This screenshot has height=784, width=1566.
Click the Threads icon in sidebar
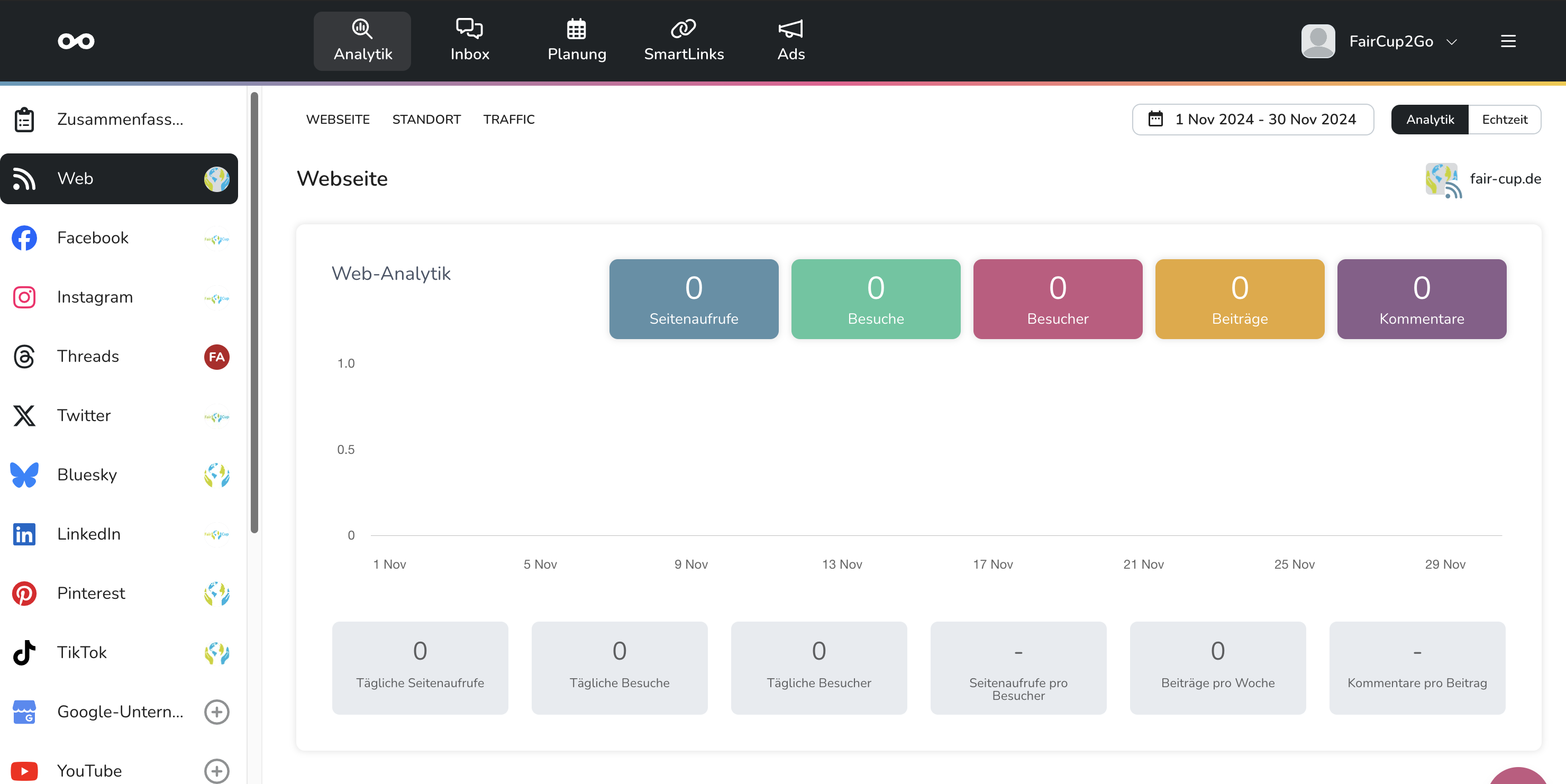click(x=24, y=356)
